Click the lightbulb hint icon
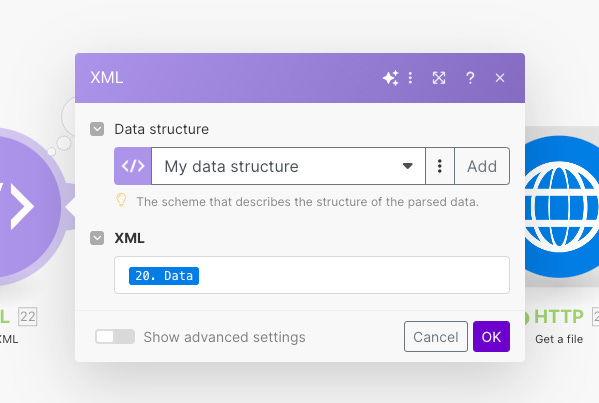This screenshot has height=403, width=599. point(121,200)
